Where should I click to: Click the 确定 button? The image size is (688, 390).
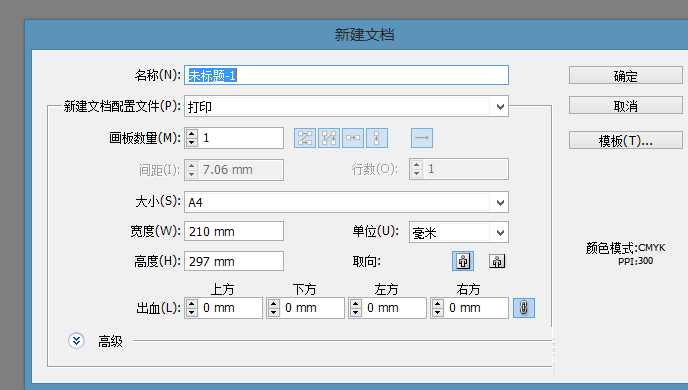coord(626,75)
